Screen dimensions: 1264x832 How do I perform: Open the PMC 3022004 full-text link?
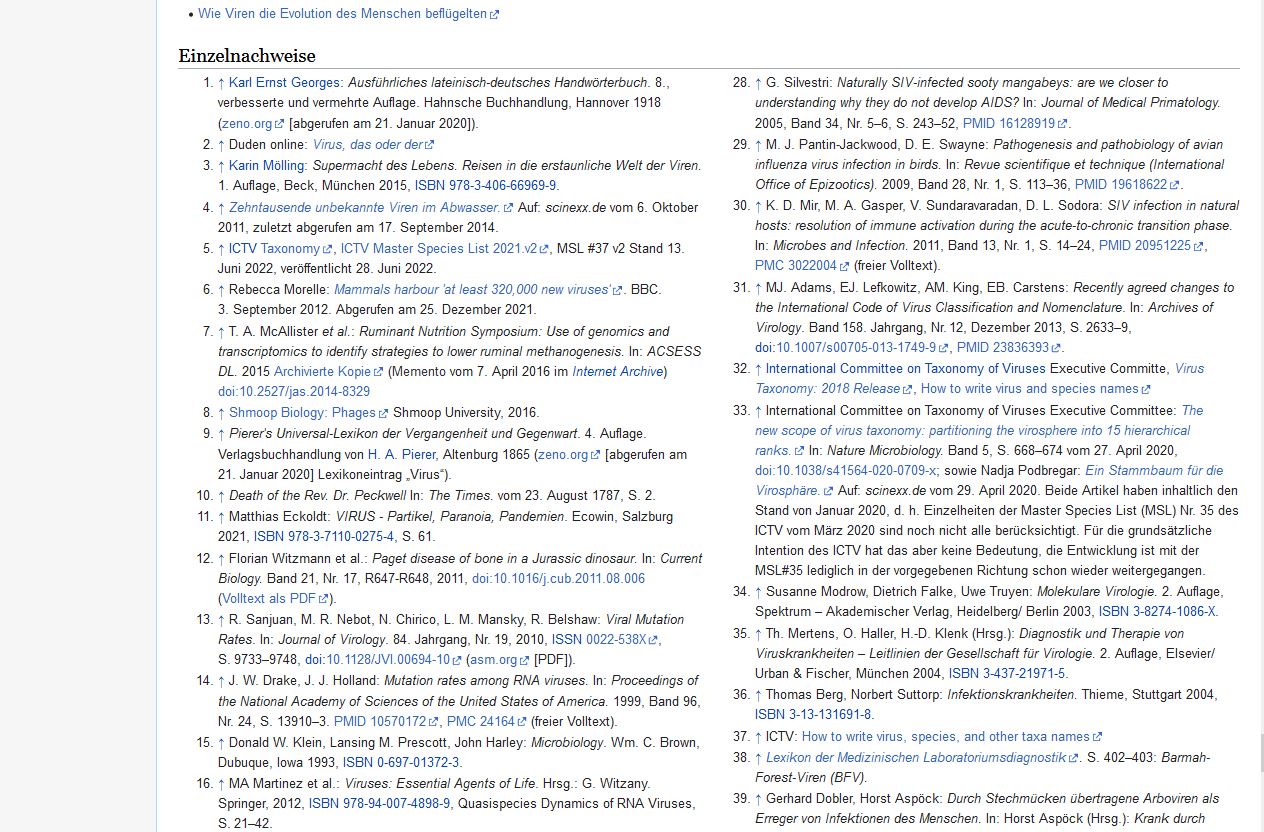coord(796,266)
